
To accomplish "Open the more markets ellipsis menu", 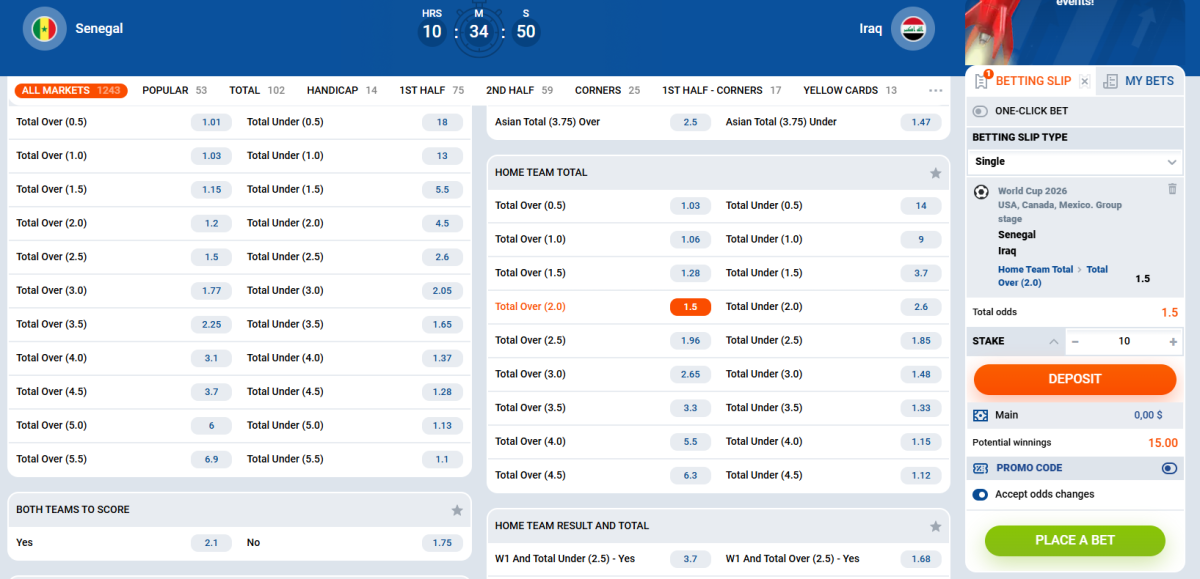I will pyautogui.click(x=936, y=90).
